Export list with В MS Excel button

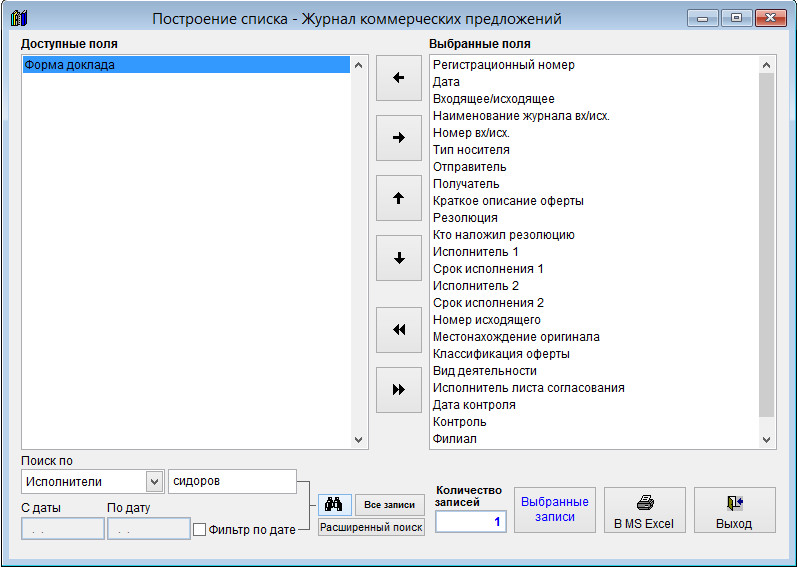tap(644, 510)
